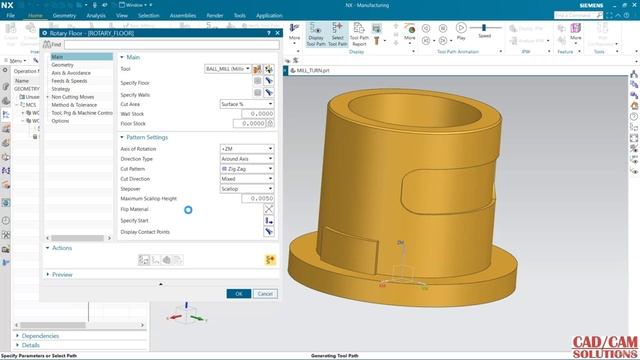Open Cut Direction dropdown
The height and width of the screenshot is (360, 640).
click(247, 179)
